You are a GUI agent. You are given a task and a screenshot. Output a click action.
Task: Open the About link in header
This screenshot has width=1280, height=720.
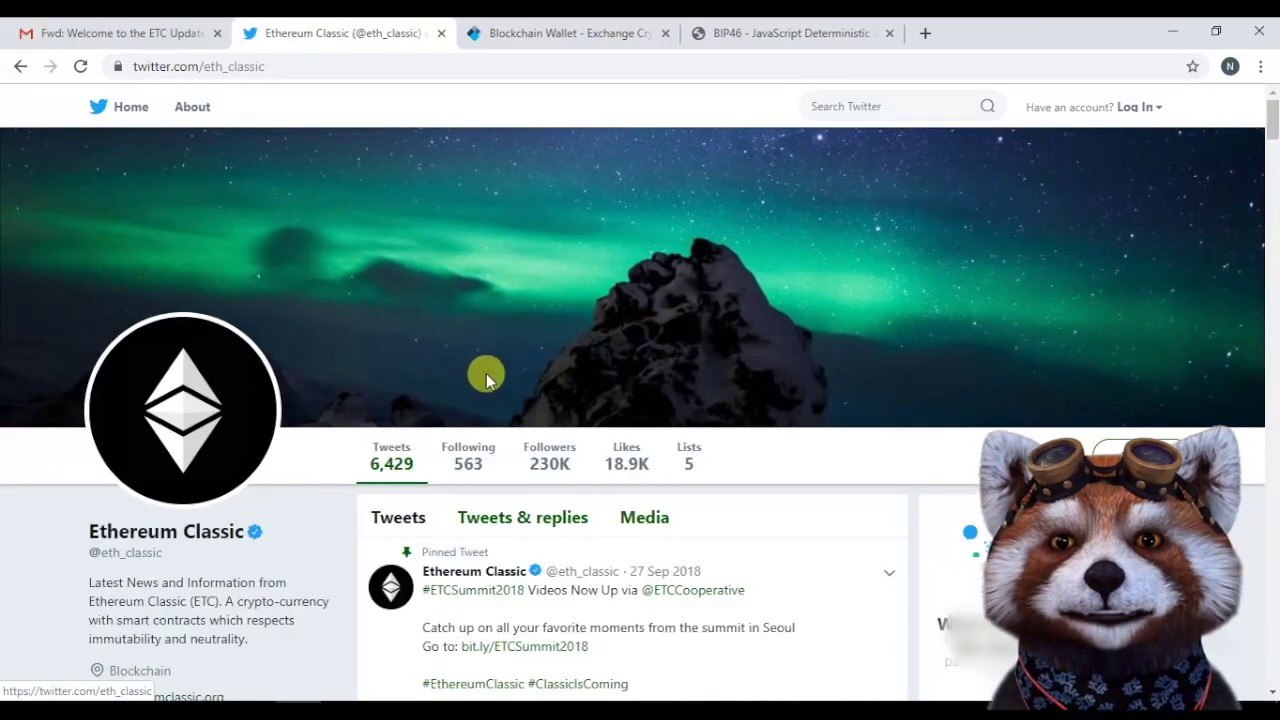[192, 107]
